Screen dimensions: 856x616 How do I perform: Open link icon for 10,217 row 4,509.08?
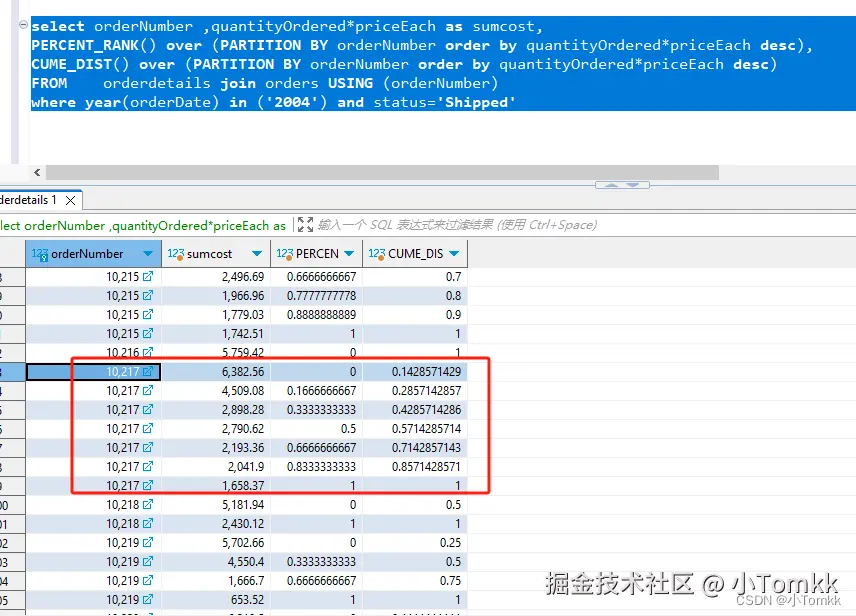pyautogui.click(x=148, y=390)
